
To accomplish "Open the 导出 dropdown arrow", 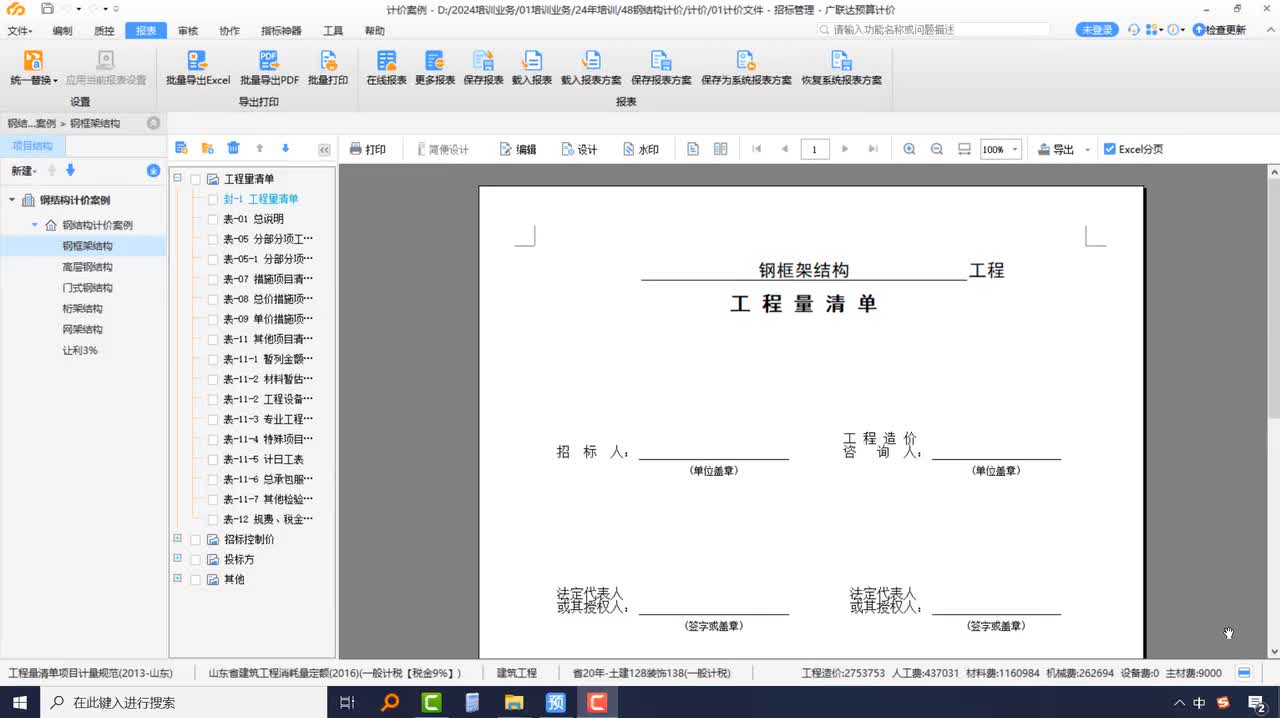I will 1088,150.
